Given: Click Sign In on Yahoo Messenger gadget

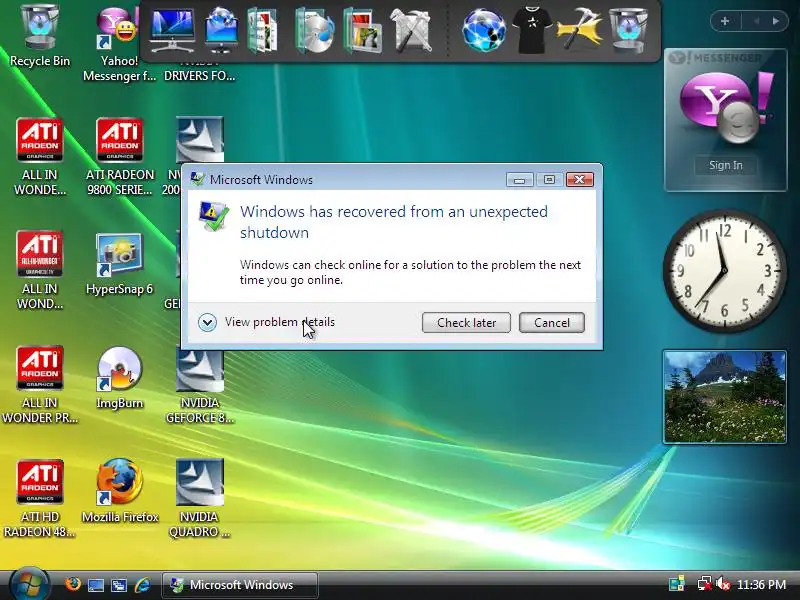Looking at the screenshot, I should click(x=726, y=165).
